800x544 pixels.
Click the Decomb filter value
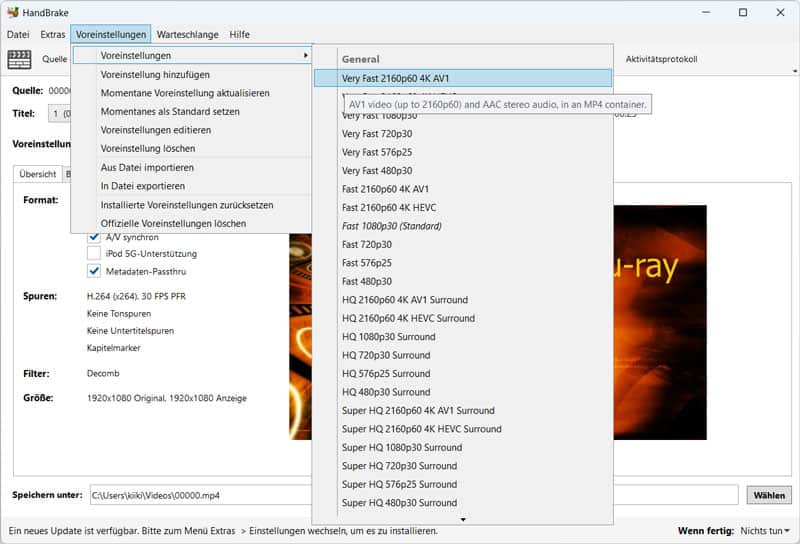tap(103, 373)
